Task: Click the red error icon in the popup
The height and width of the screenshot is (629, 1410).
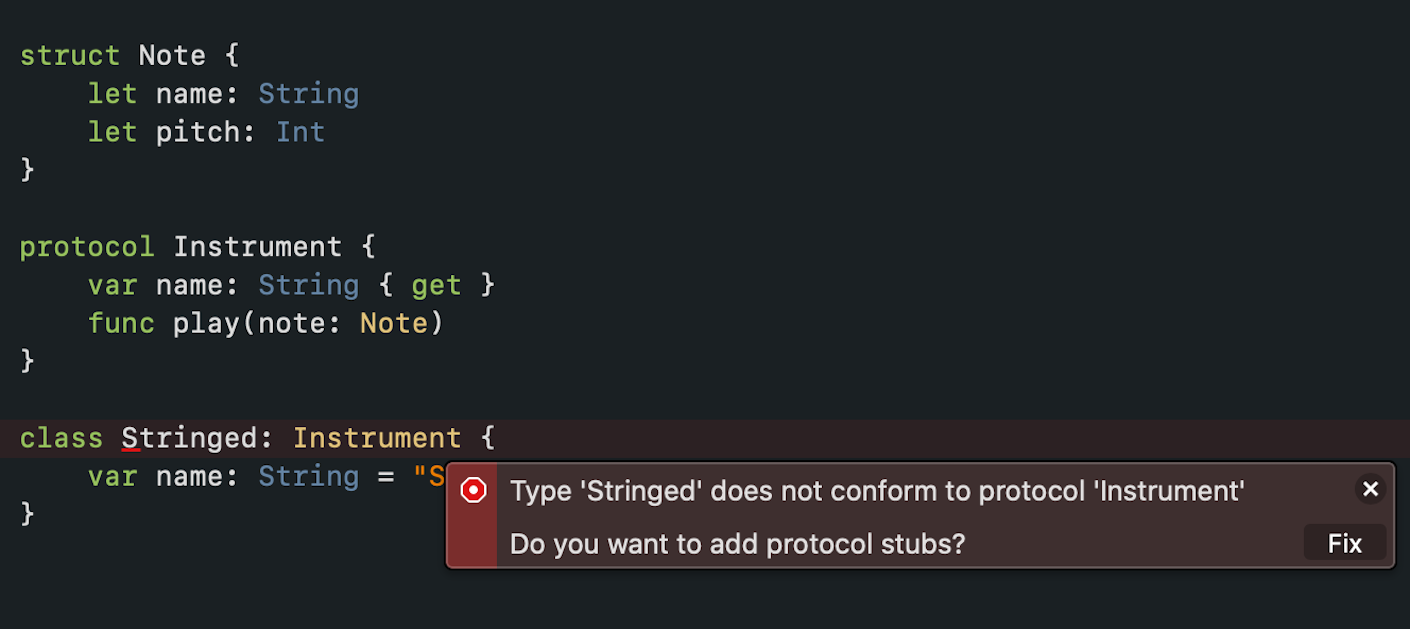Action: click(473, 490)
